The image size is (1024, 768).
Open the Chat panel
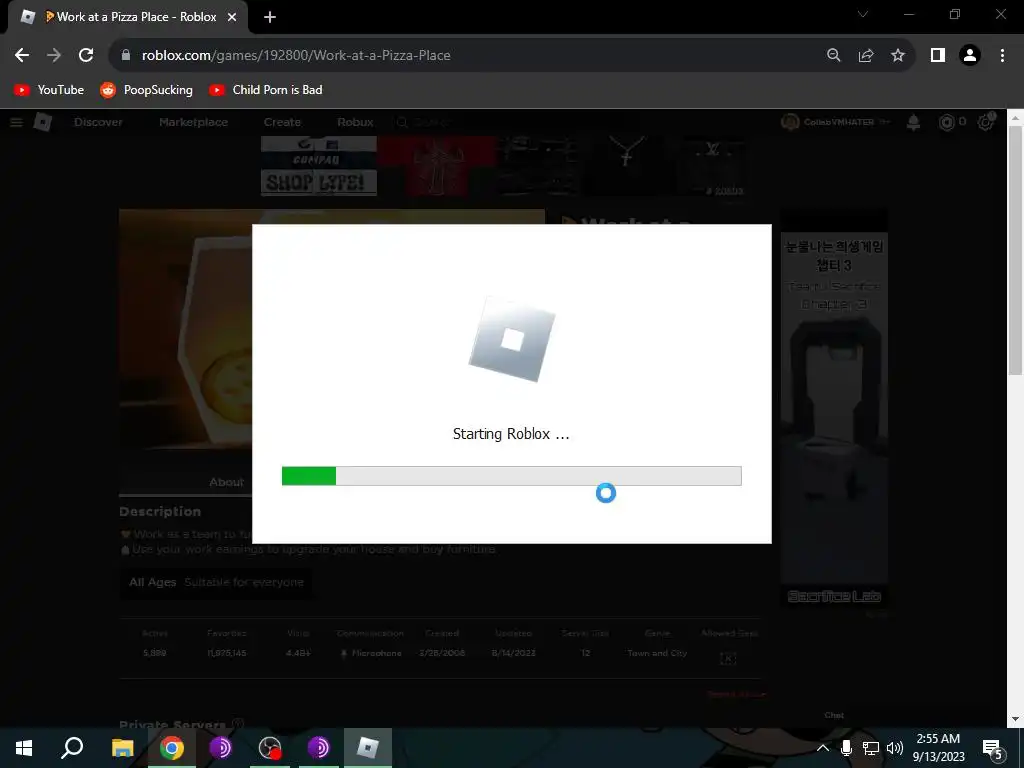[834, 715]
